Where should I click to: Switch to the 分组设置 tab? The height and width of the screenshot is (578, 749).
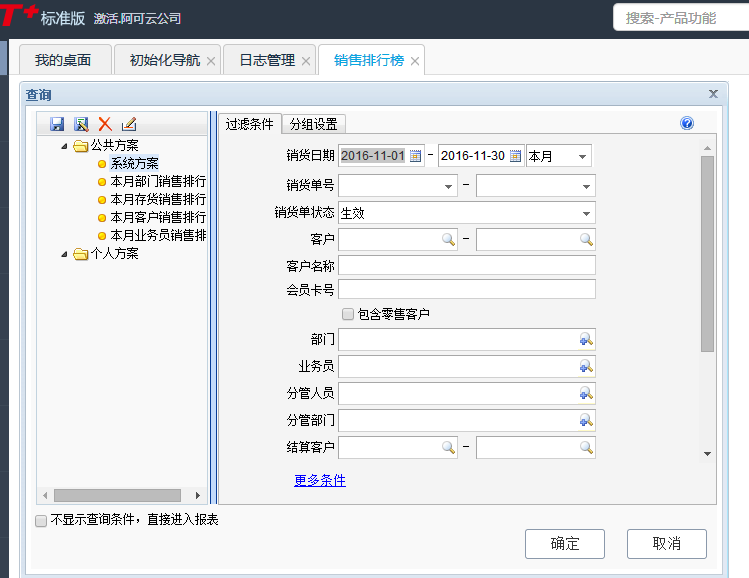pyautogui.click(x=313, y=124)
